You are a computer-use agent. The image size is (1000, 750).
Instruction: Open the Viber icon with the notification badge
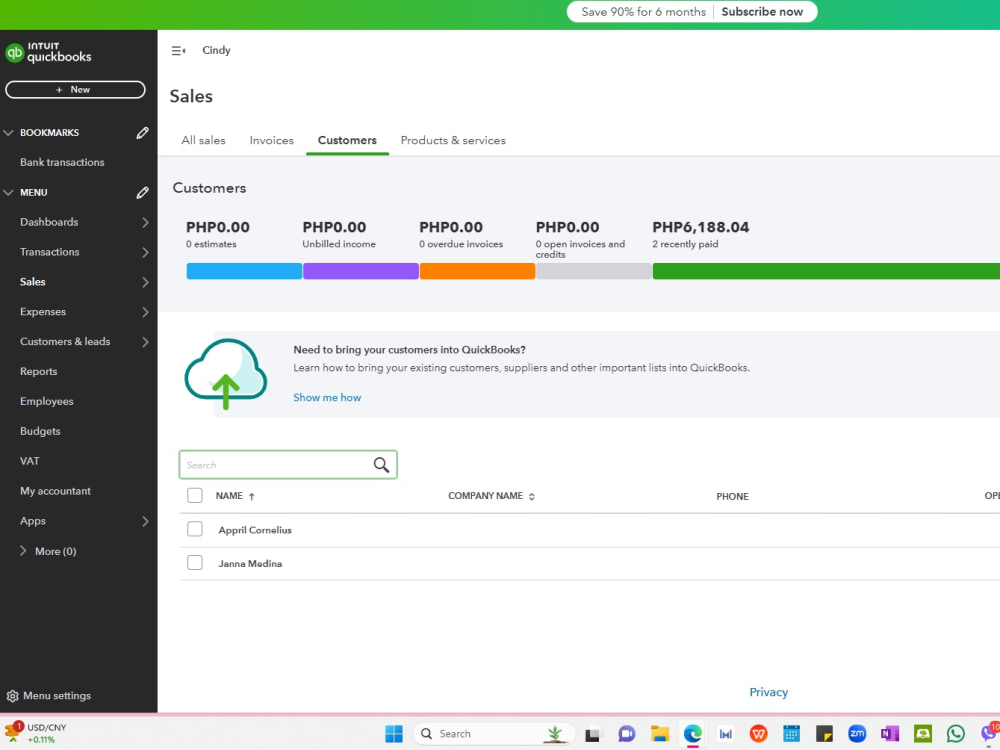990,733
